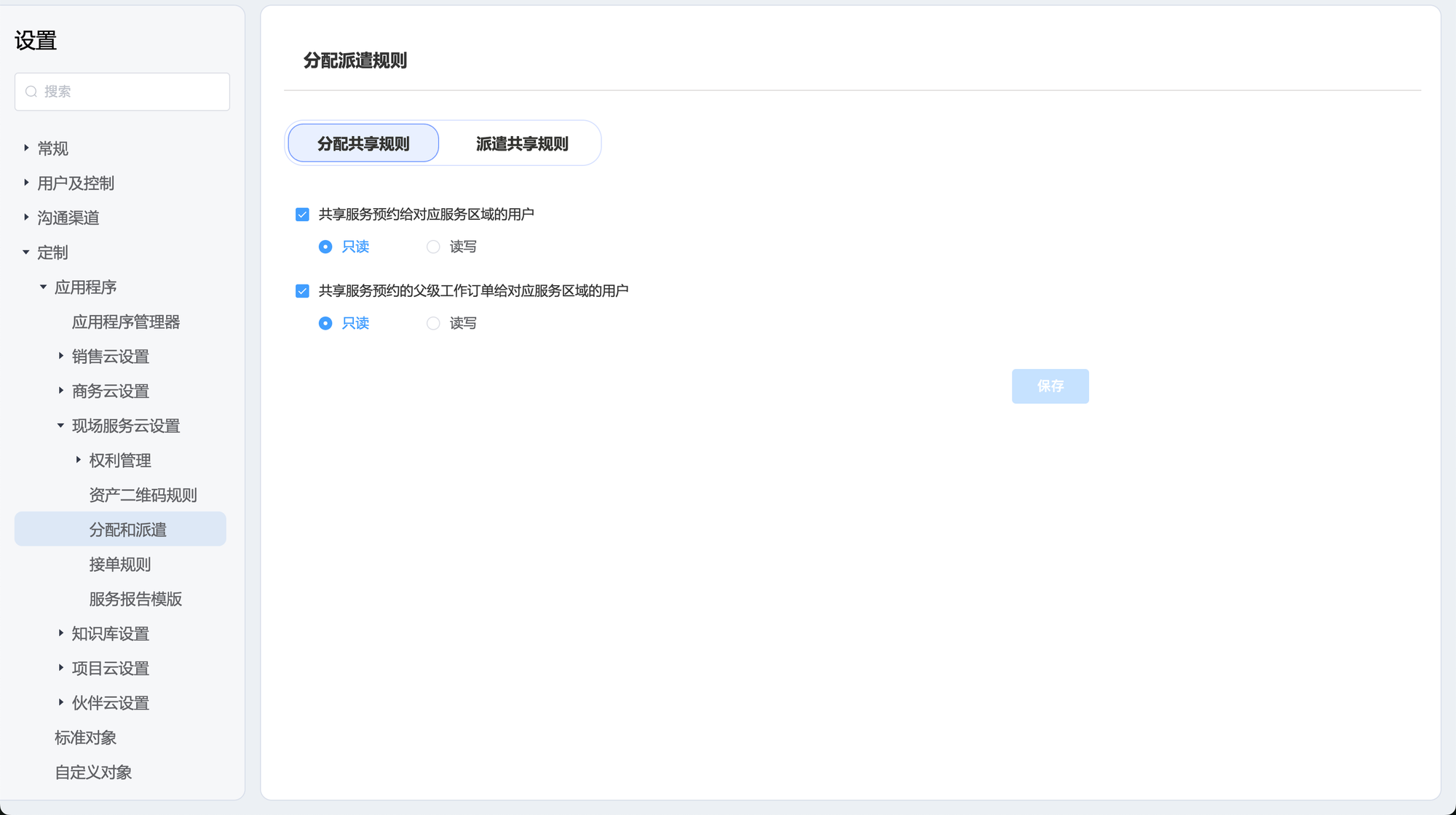This screenshot has height=815, width=1456.
Task: Expand the 常规 tree arrow
Action: 26,148
